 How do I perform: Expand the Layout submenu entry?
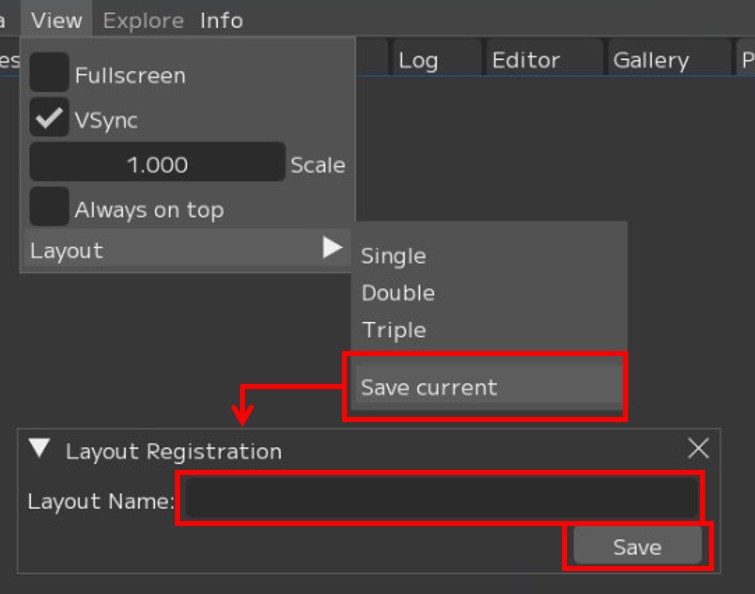(186, 250)
